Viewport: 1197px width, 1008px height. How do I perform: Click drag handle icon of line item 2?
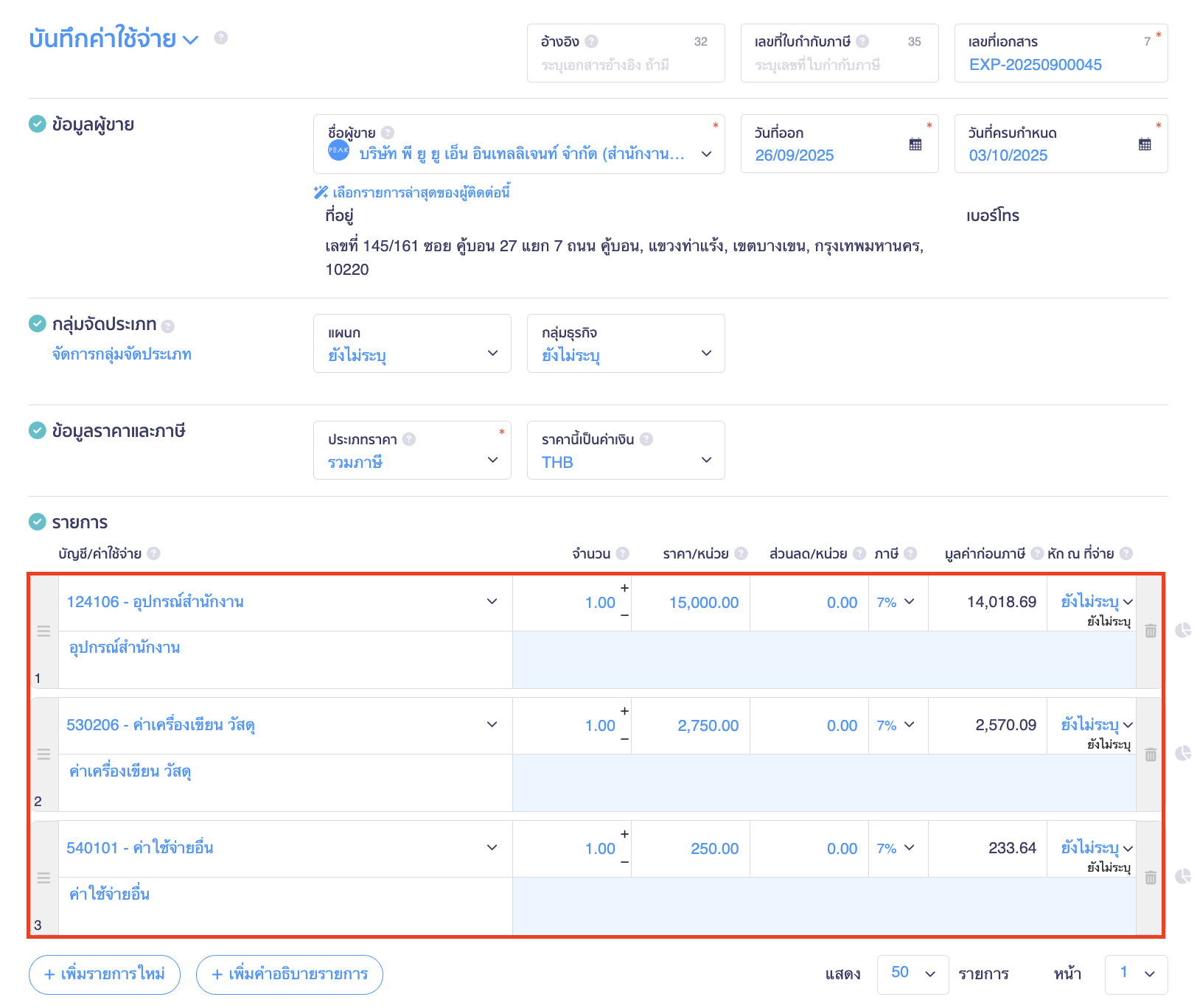tap(44, 755)
